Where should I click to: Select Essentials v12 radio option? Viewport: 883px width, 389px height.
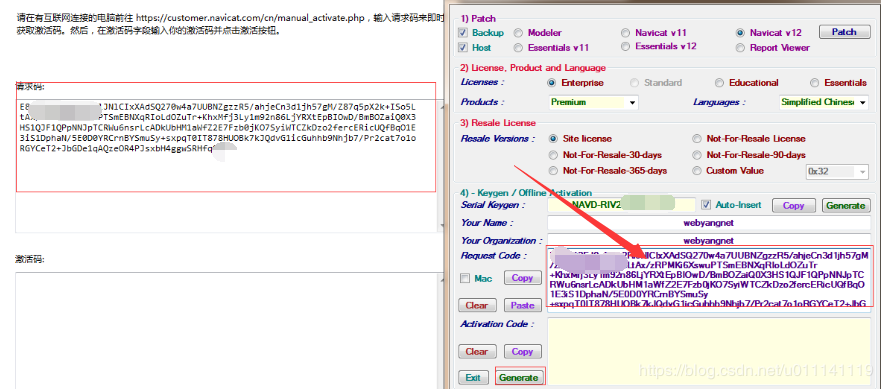[626, 47]
